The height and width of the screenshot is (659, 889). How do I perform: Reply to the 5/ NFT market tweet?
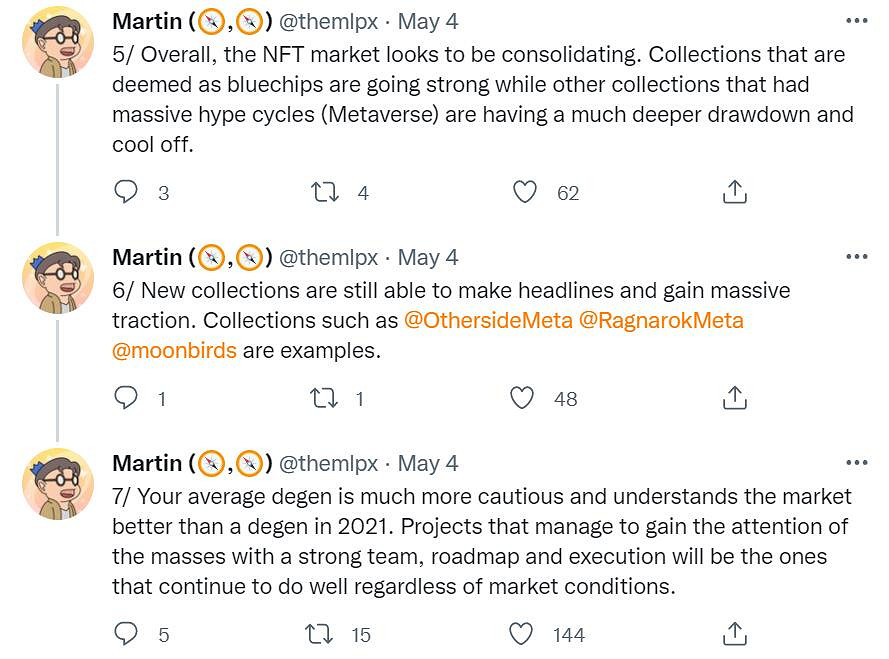126,192
